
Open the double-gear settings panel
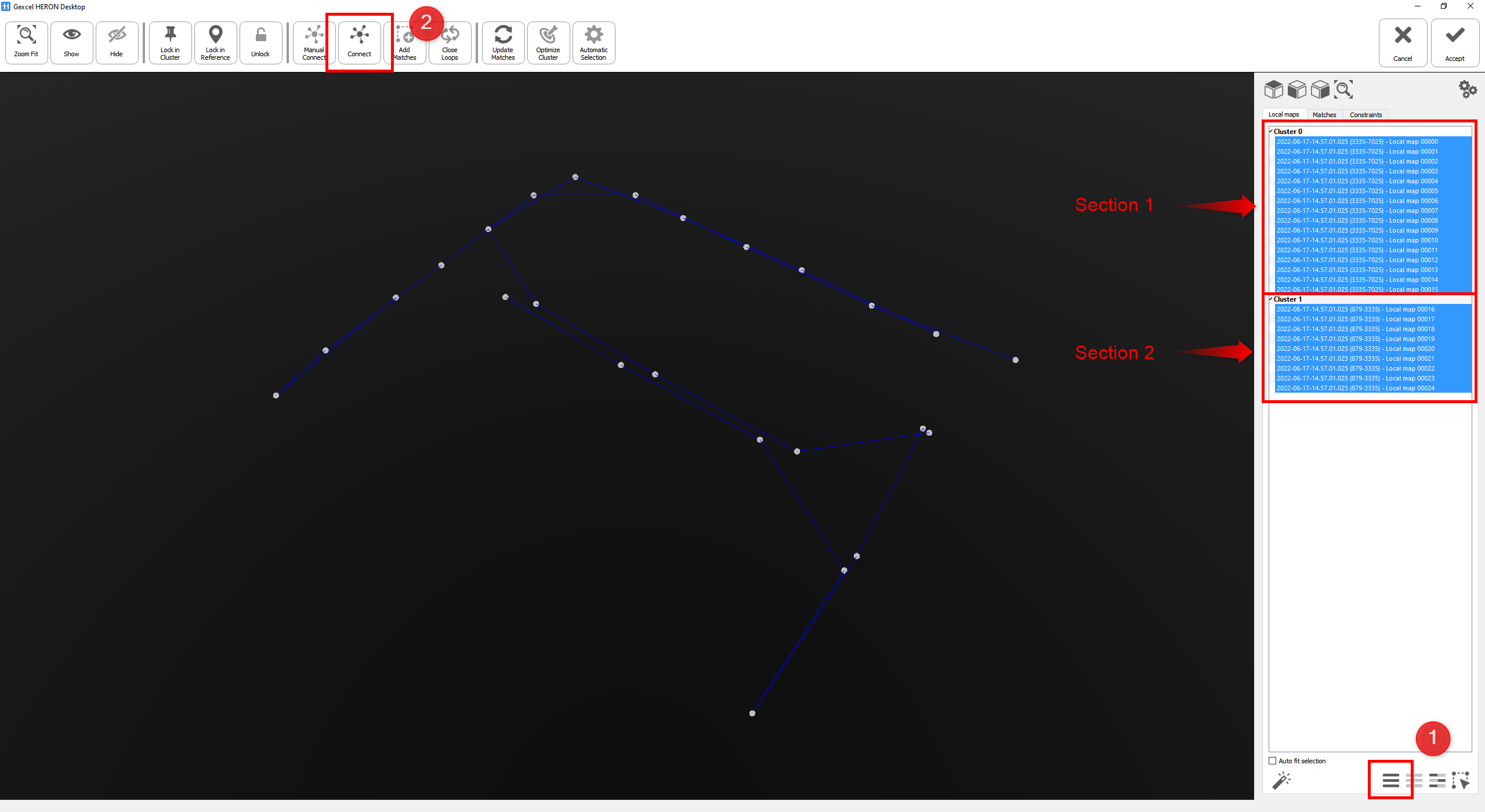(1468, 89)
